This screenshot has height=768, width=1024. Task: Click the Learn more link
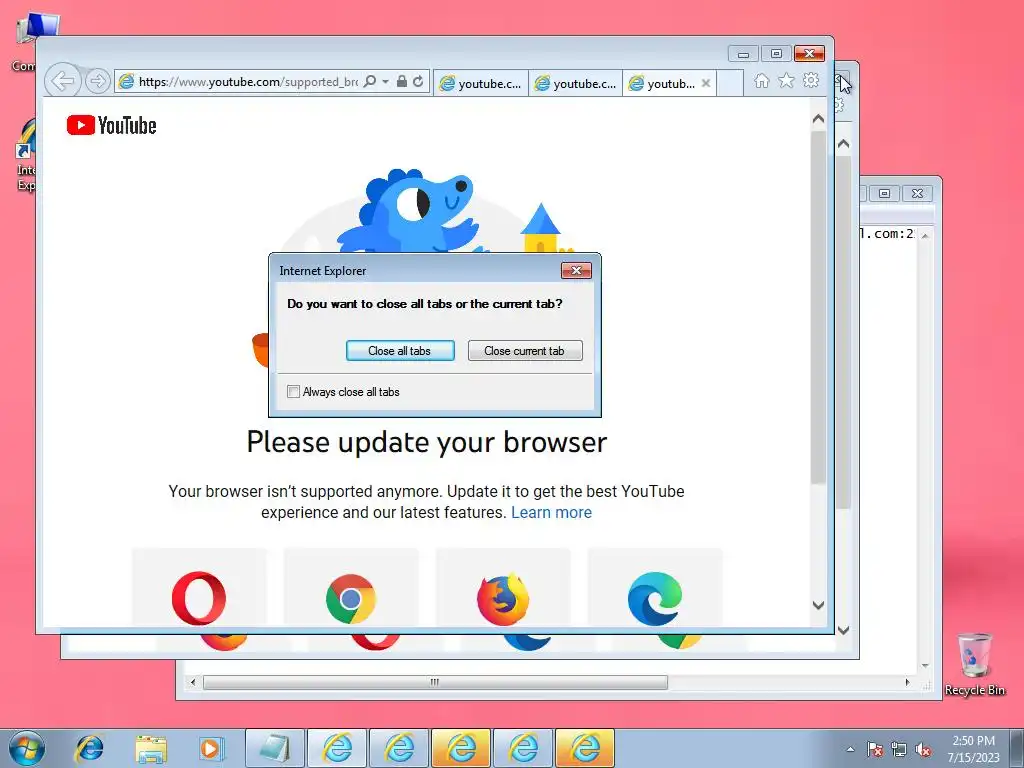[551, 513]
